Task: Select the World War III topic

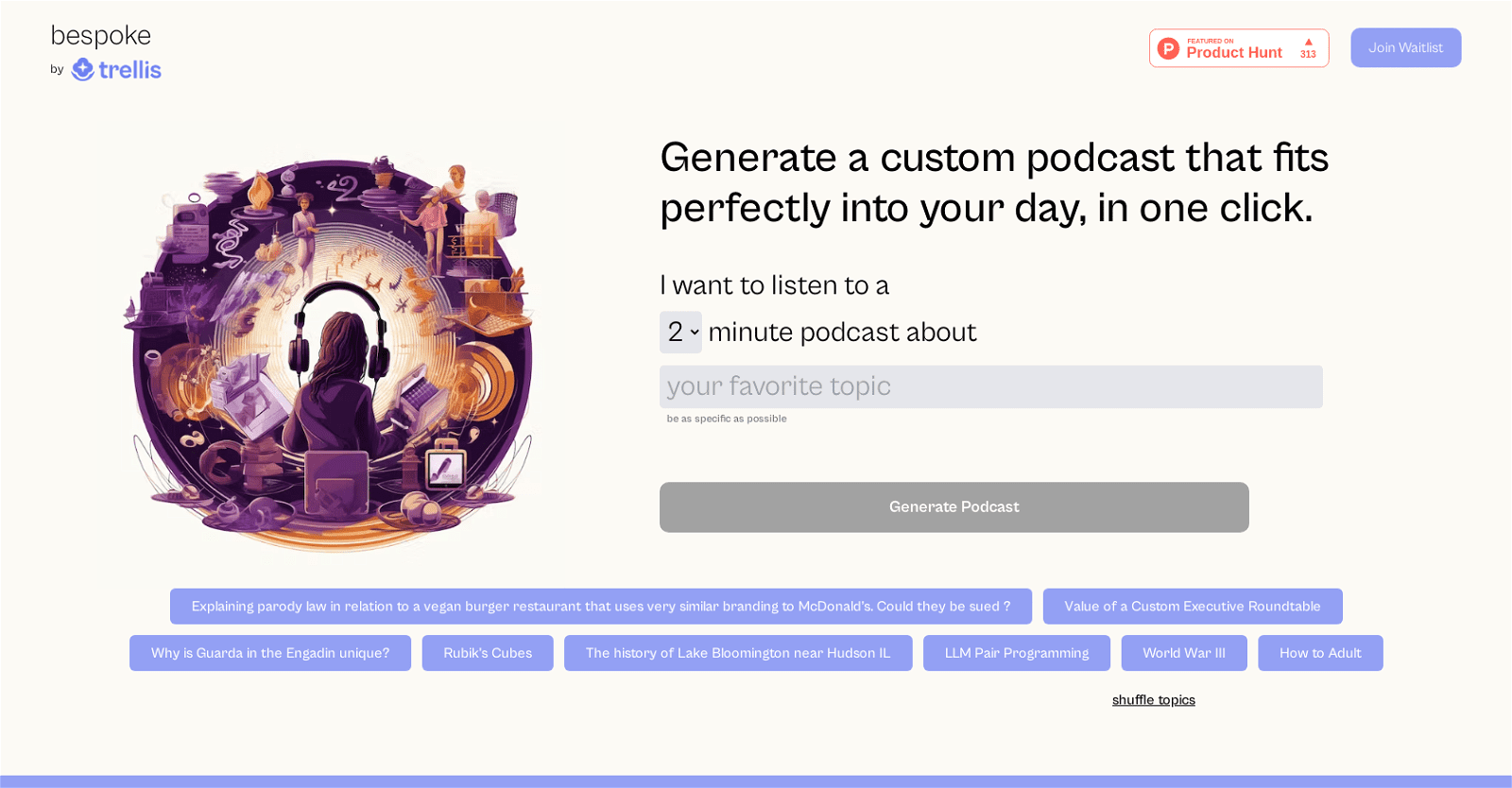Action: pos(1183,653)
